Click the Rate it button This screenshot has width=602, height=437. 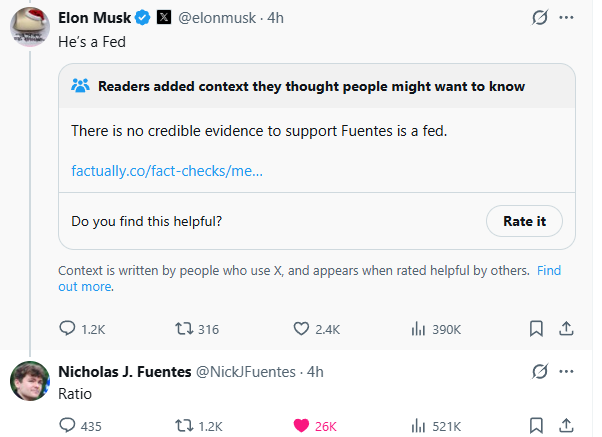click(x=524, y=221)
